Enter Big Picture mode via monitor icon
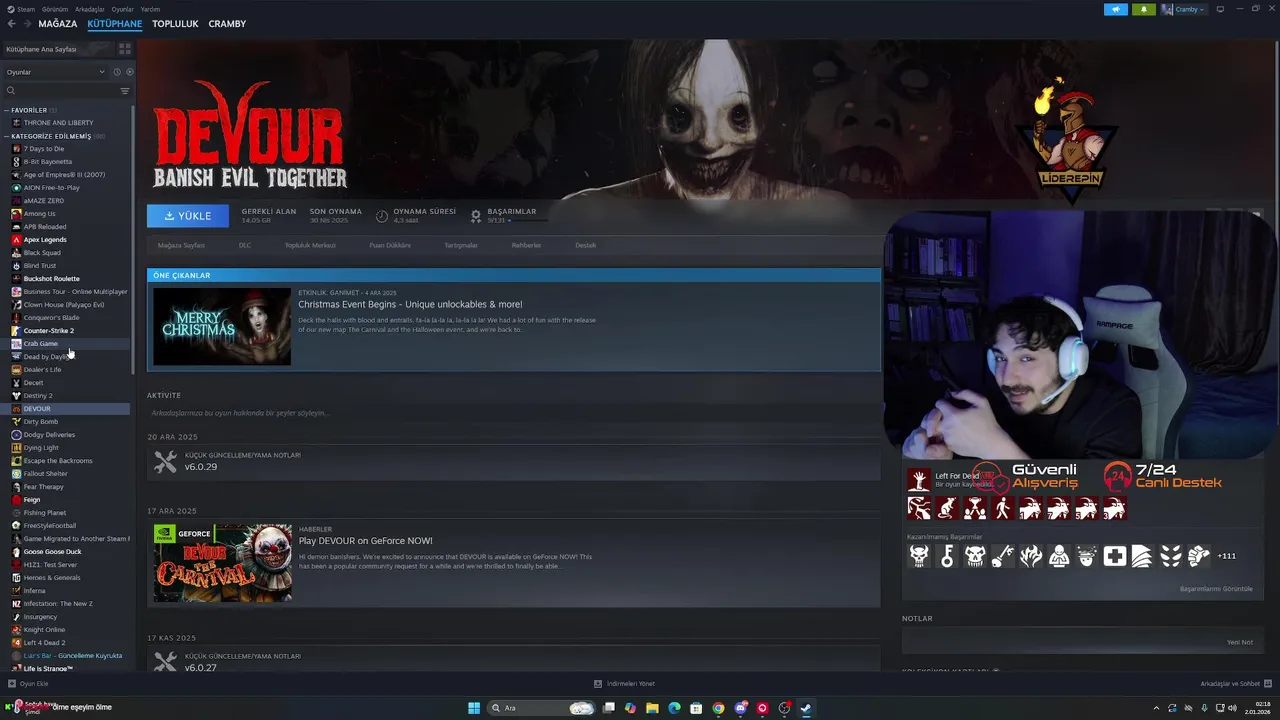Image resolution: width=1280 pixels, height=720 pixels. pyautogui.click(x=1220, y=9)
